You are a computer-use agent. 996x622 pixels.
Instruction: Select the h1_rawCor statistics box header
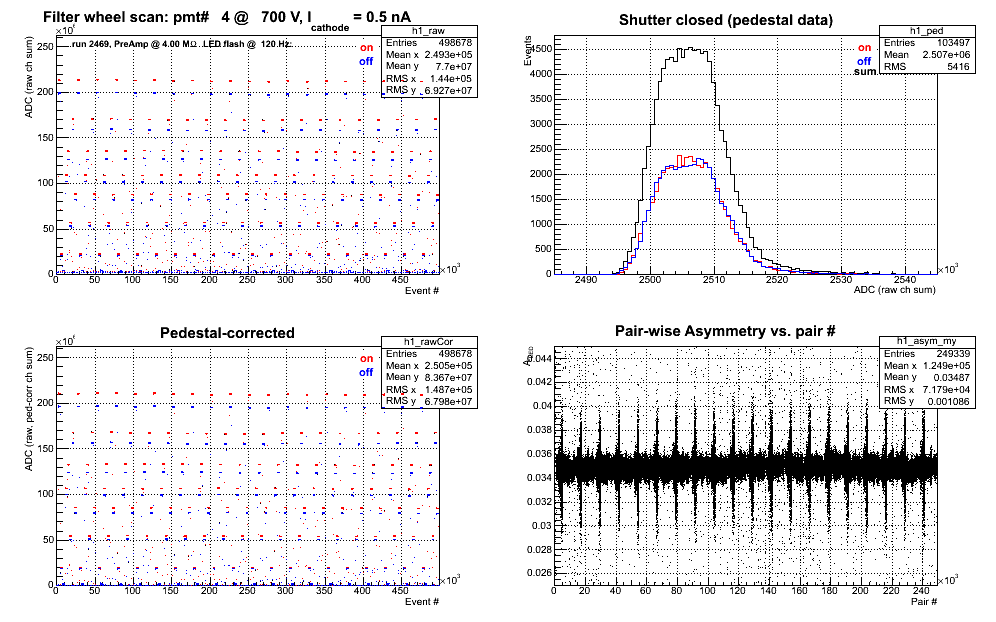tap(429, 342)
